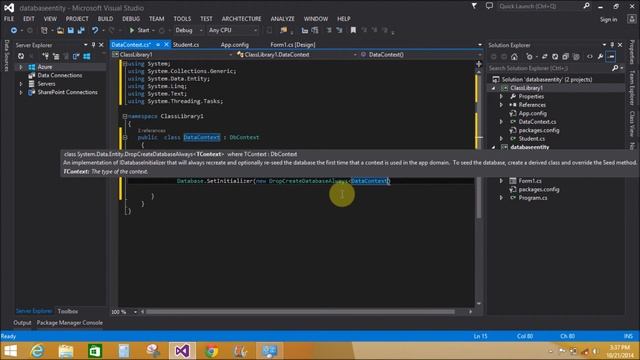Click Sign in link
The width and height of the screenshot is (640, 360).
pos(608,20)
